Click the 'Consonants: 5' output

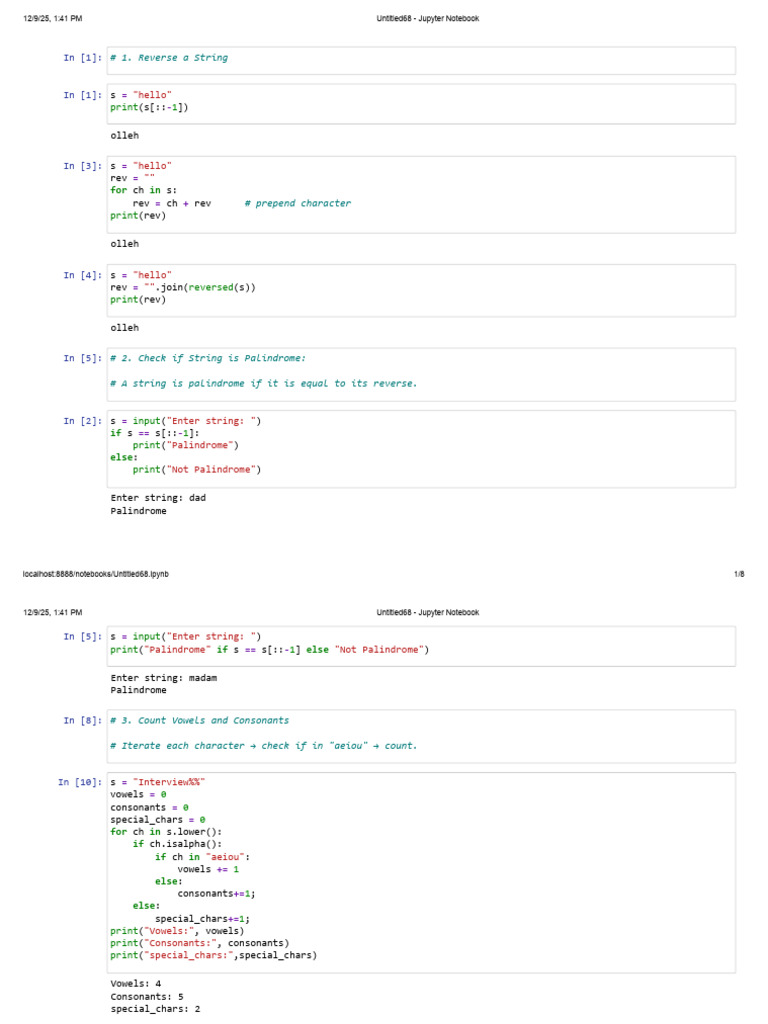coord(147,997)
